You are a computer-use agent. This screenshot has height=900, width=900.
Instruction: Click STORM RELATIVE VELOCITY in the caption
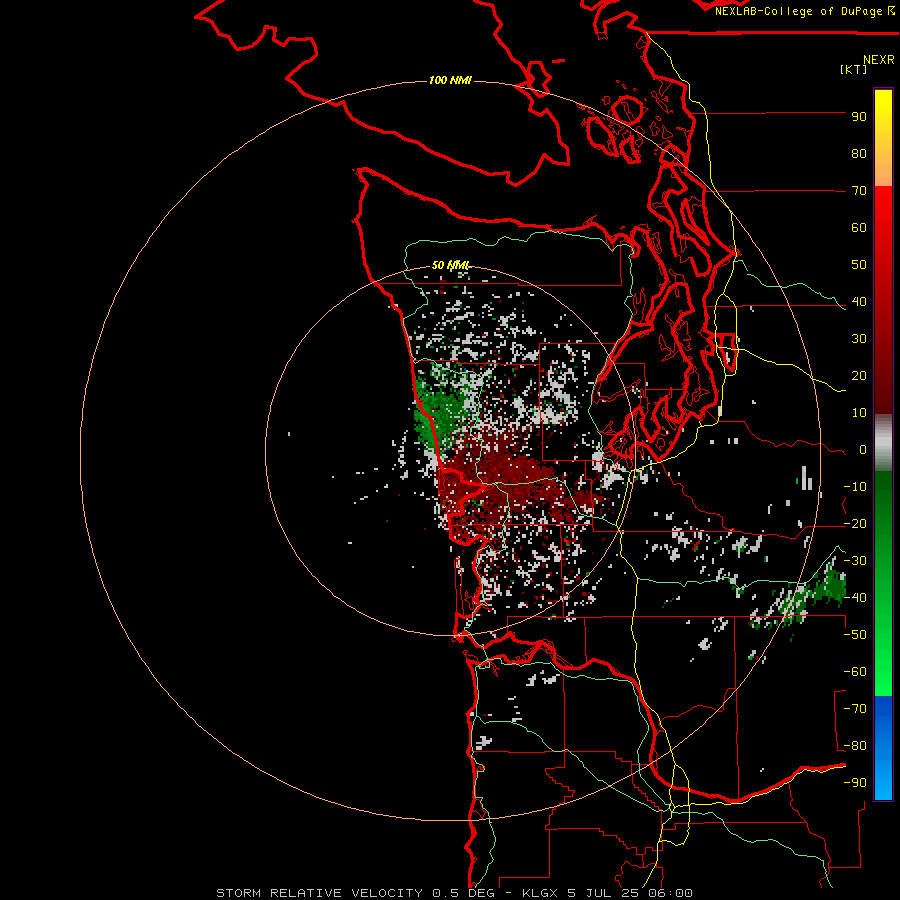coord(320,893)
